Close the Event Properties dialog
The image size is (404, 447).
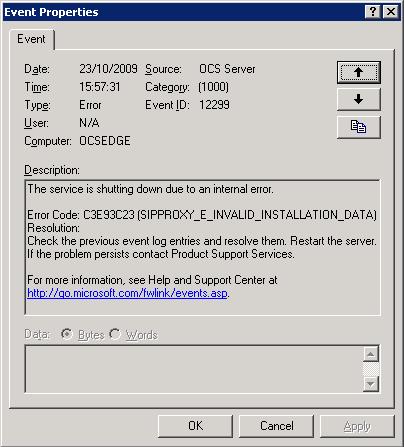pyautogui.click(x=391, y=12)
